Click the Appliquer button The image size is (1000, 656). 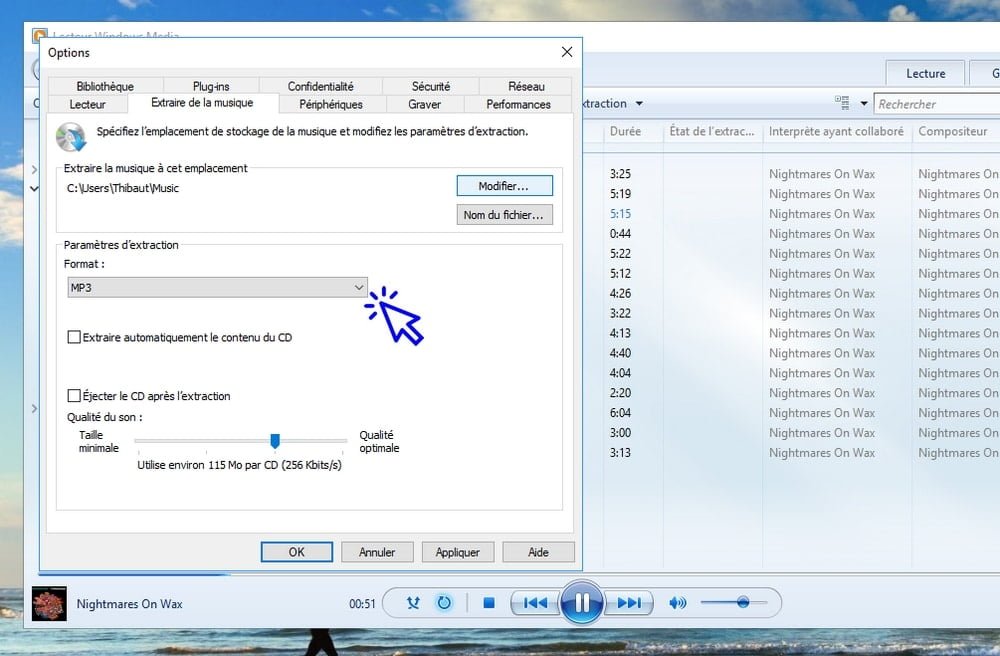(x=457, y=552)
